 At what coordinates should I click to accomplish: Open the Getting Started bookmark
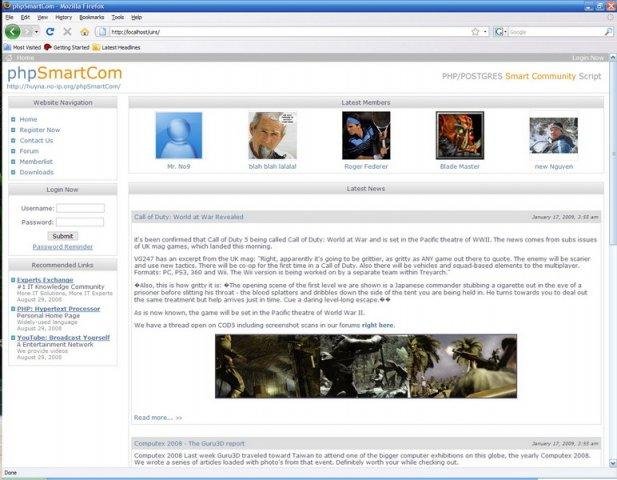coord(67,47)
